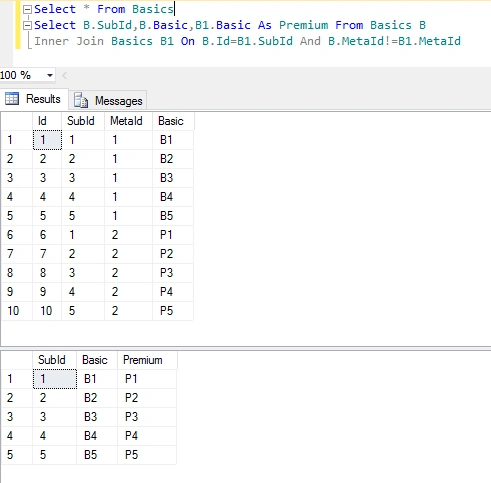Collapse the second Select statement block
Viewport: 491px width, 483px height.
27,26
